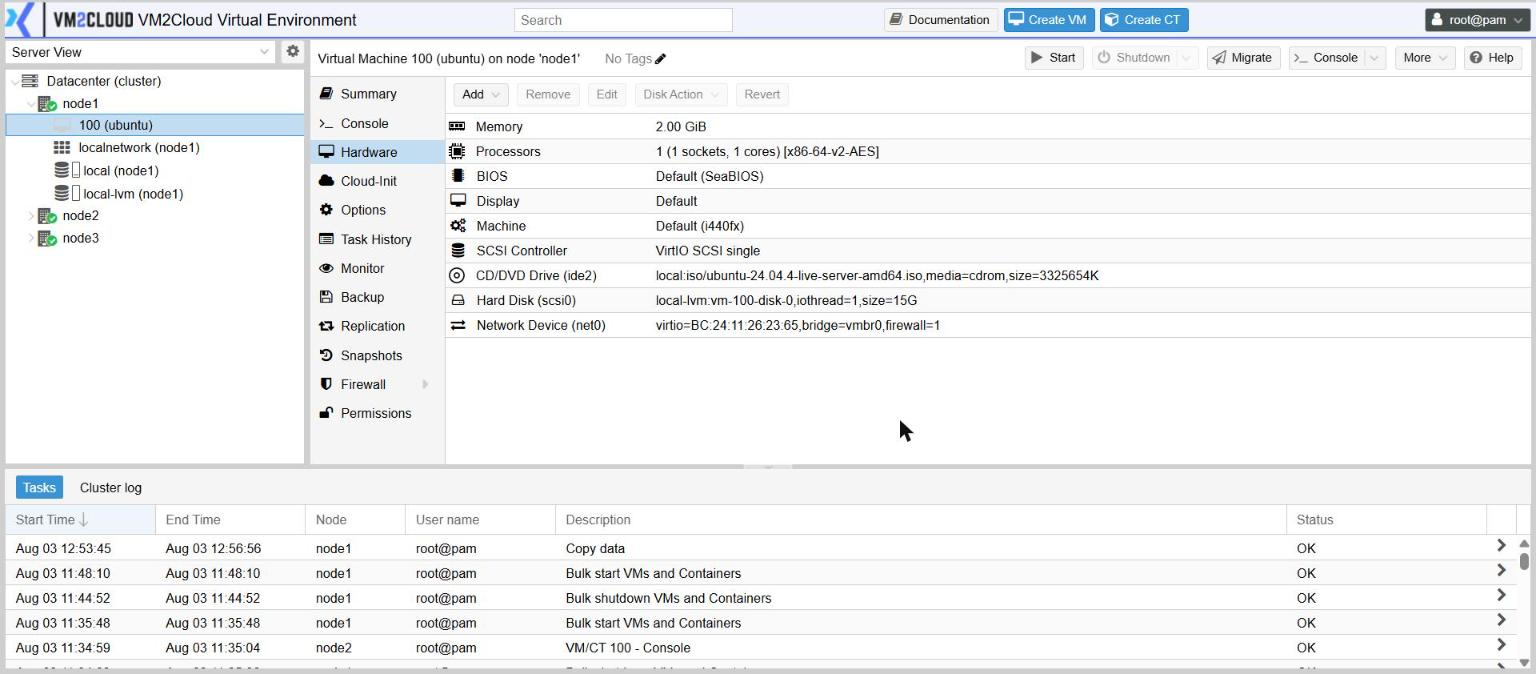Open localnetwork (node1) grid icon

tap(61, 148)
